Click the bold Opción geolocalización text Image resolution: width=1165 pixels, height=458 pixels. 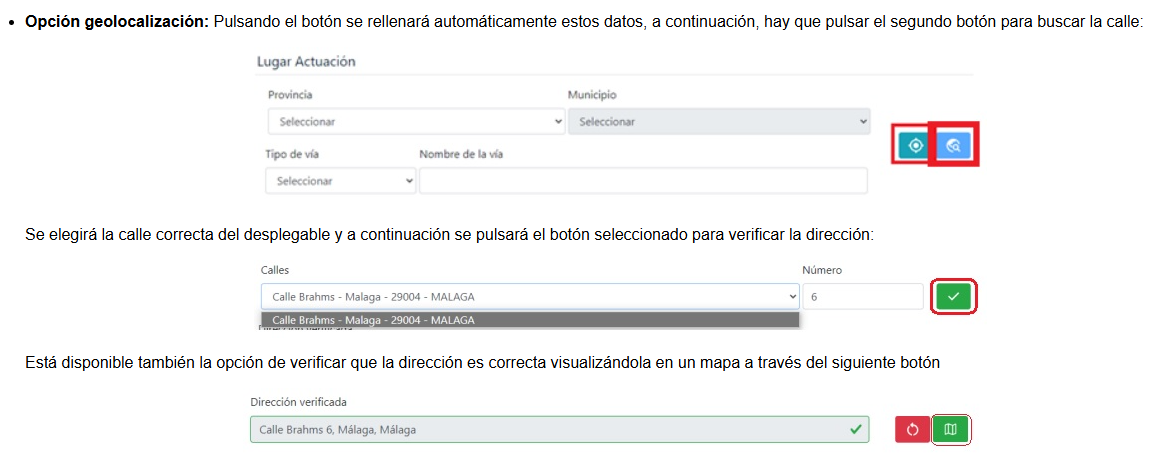click(x=117, y=22)
